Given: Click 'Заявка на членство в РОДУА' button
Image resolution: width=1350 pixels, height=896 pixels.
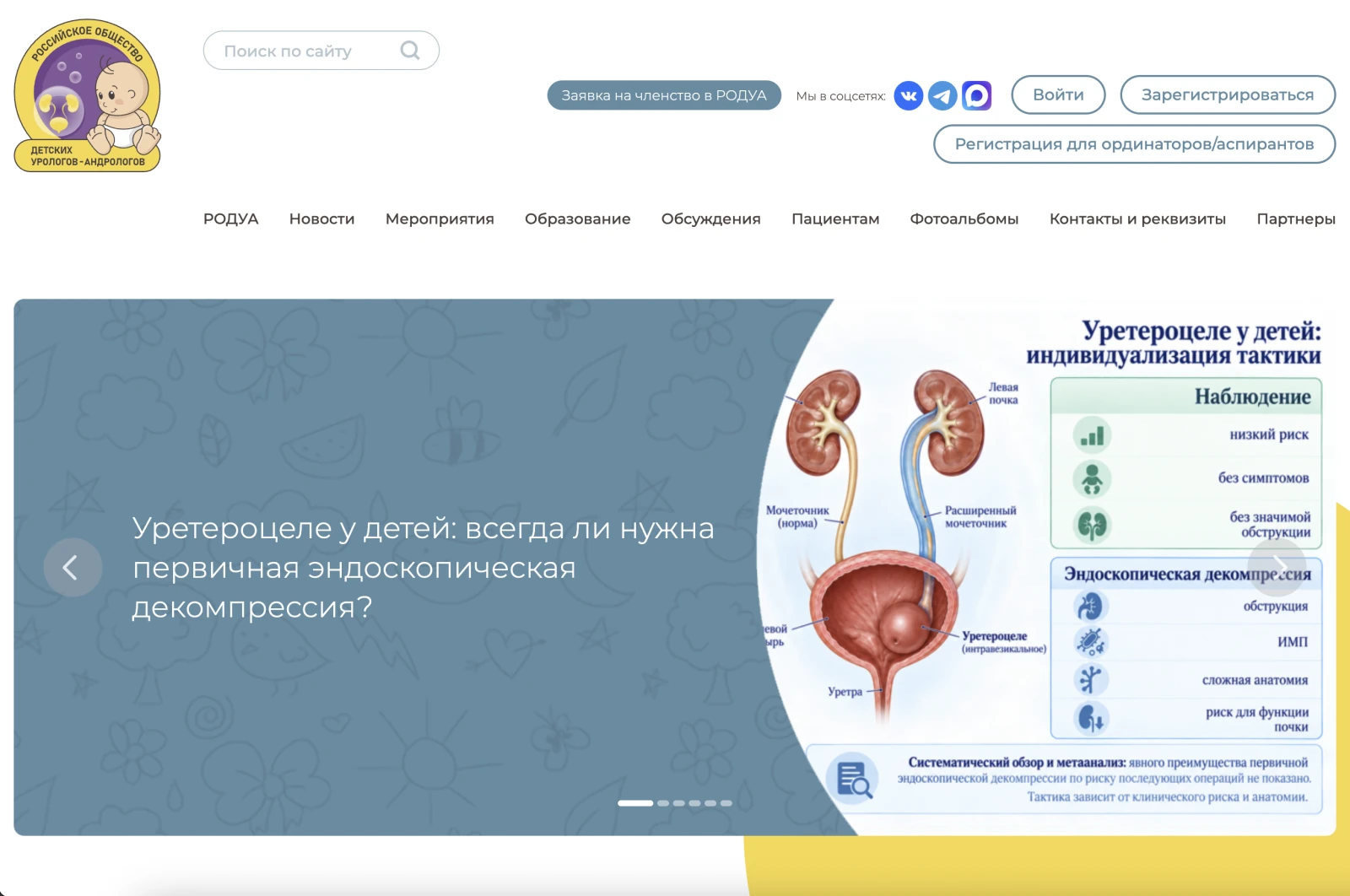Looking at the screenshot, I should (664, 95).
